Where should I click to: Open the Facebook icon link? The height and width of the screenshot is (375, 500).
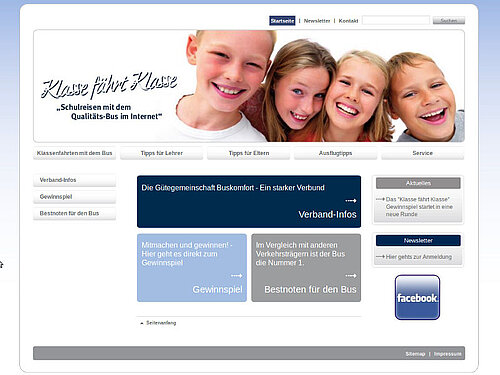(x=417, y=297)
